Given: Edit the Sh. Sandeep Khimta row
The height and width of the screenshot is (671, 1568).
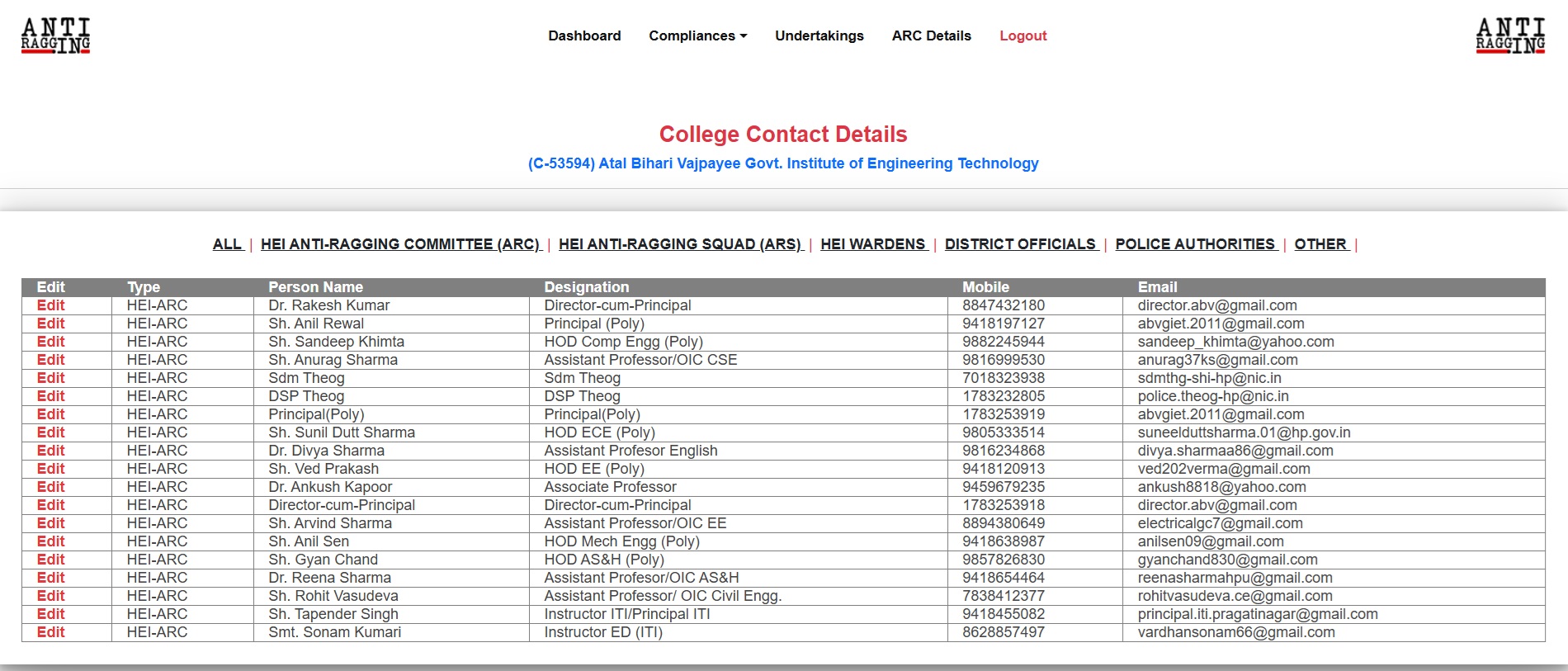Looking at the screenshot, I should click(x=50, y=342).
